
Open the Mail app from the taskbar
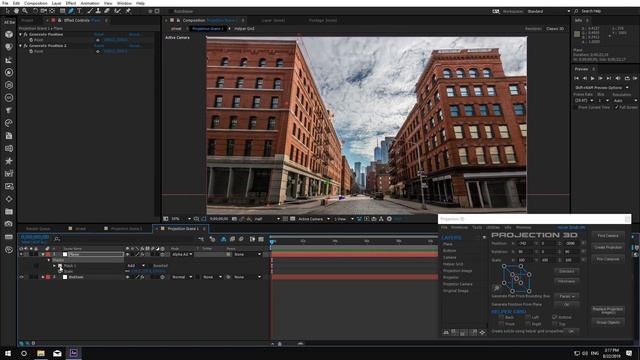point(57,353)
